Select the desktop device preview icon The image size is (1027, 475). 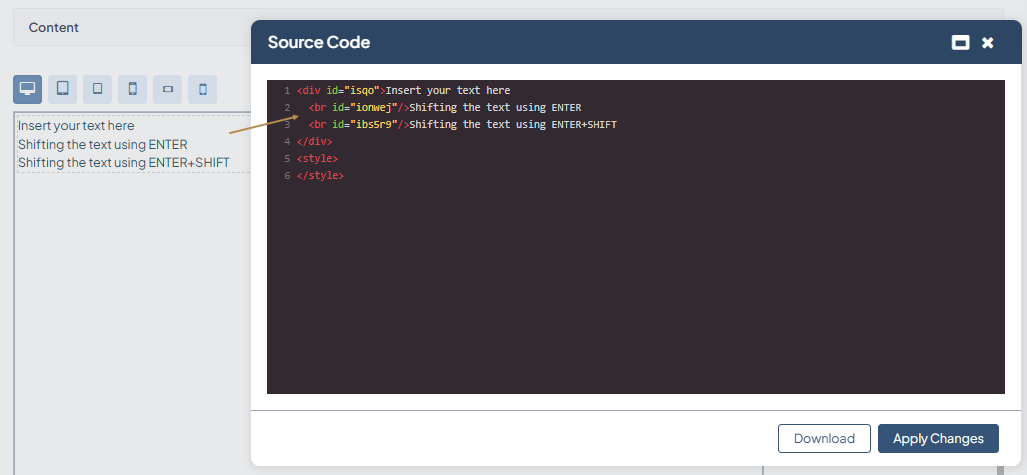pos(28,89)
